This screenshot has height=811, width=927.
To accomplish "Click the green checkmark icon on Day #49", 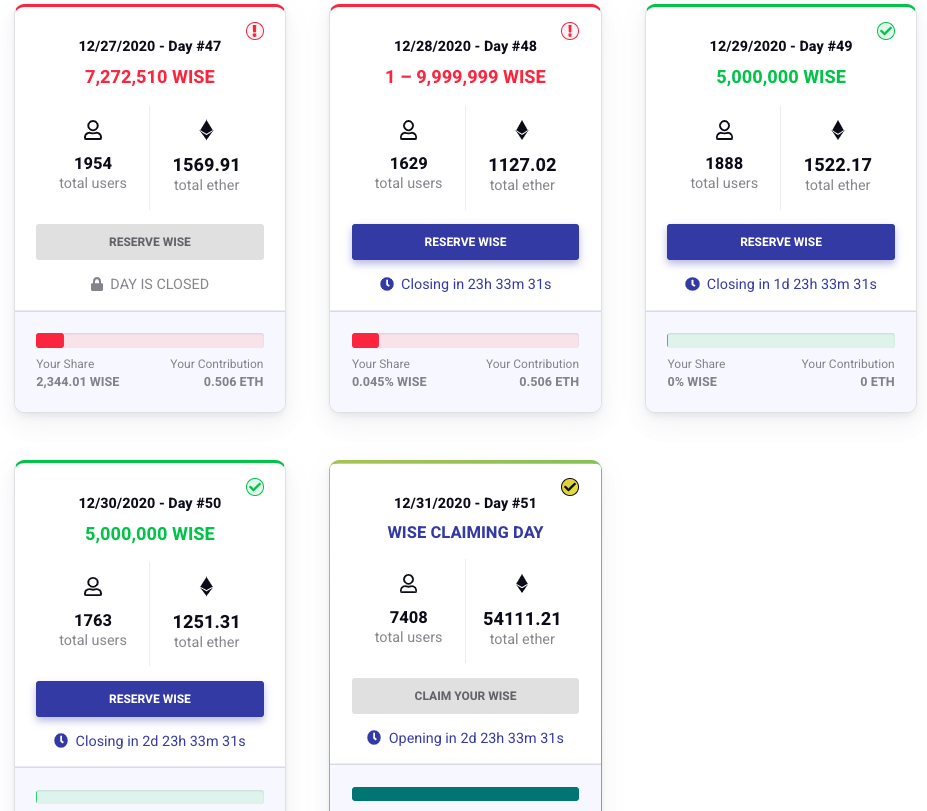I will pos(886,31).
